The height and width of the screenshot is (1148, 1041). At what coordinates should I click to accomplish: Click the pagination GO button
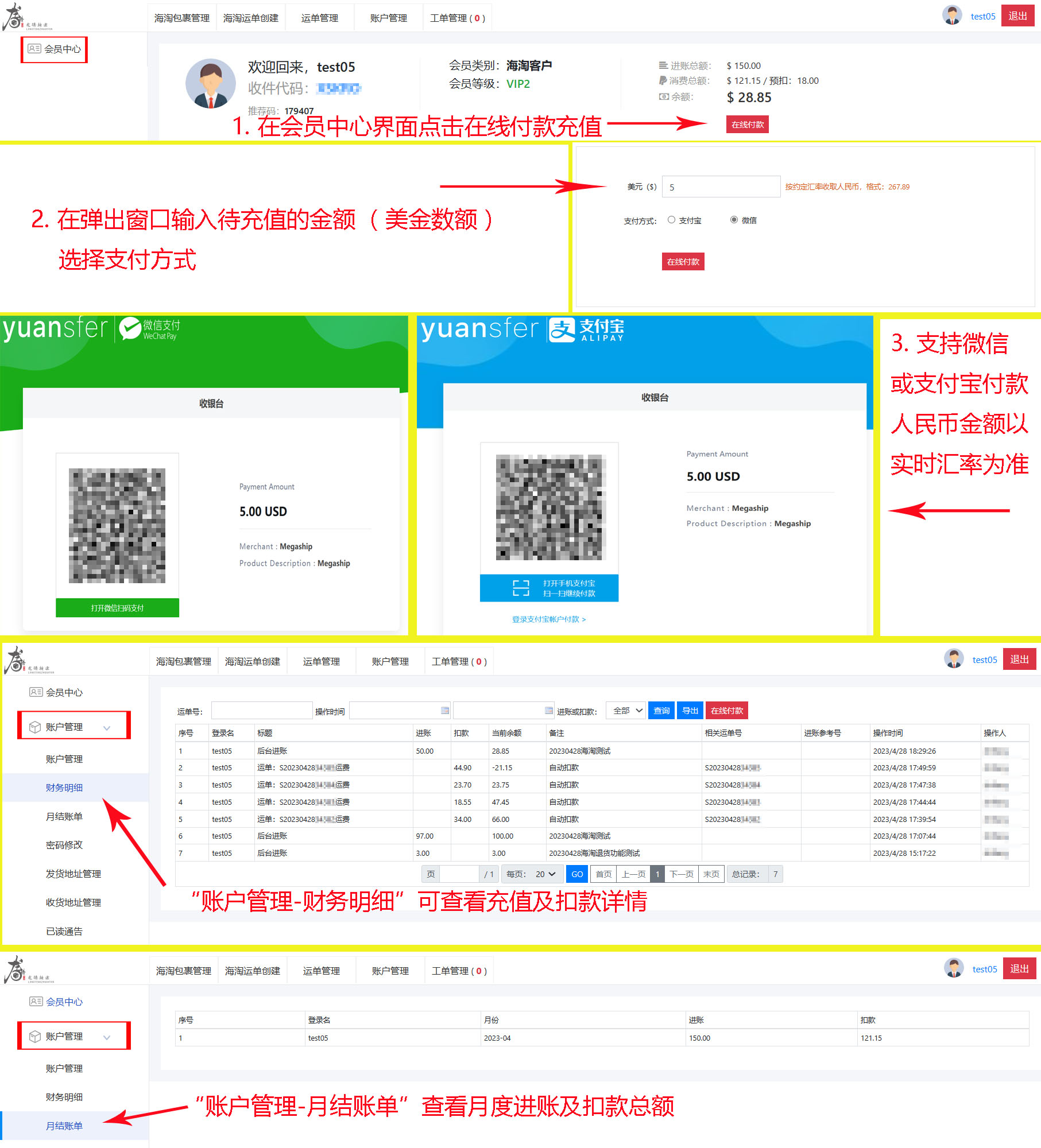[x=577, y=874]
